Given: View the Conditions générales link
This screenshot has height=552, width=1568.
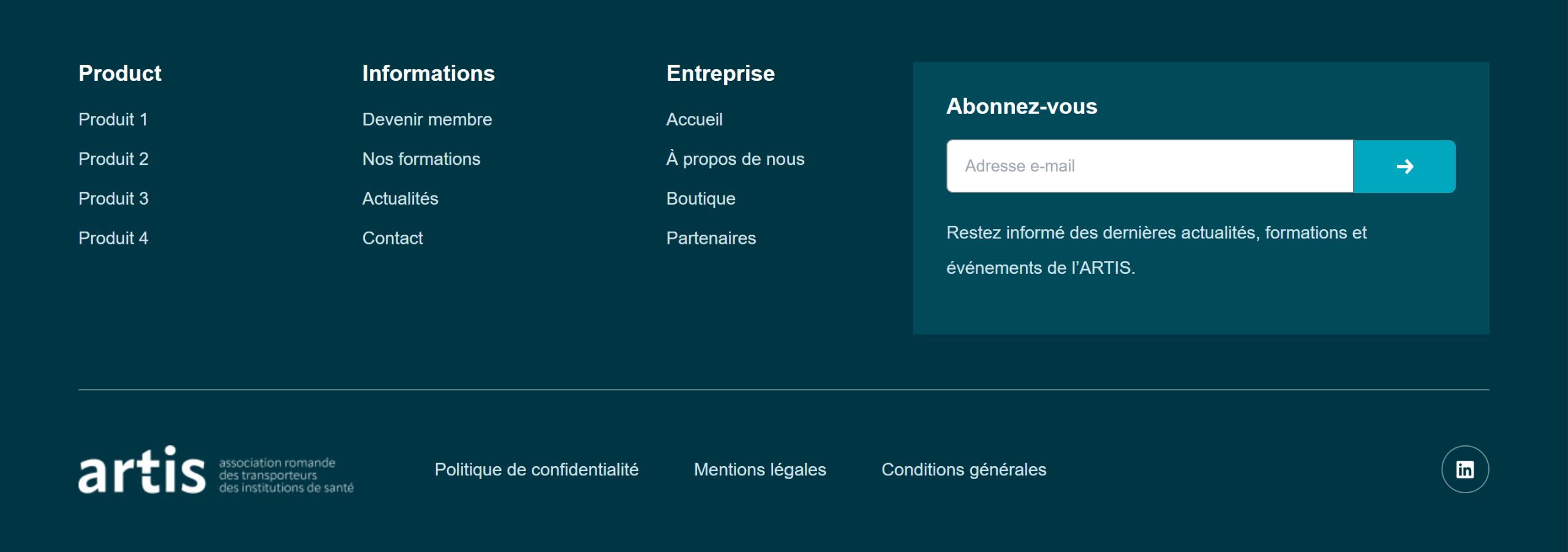Looking at the screenshot, I should pos(963,470).
